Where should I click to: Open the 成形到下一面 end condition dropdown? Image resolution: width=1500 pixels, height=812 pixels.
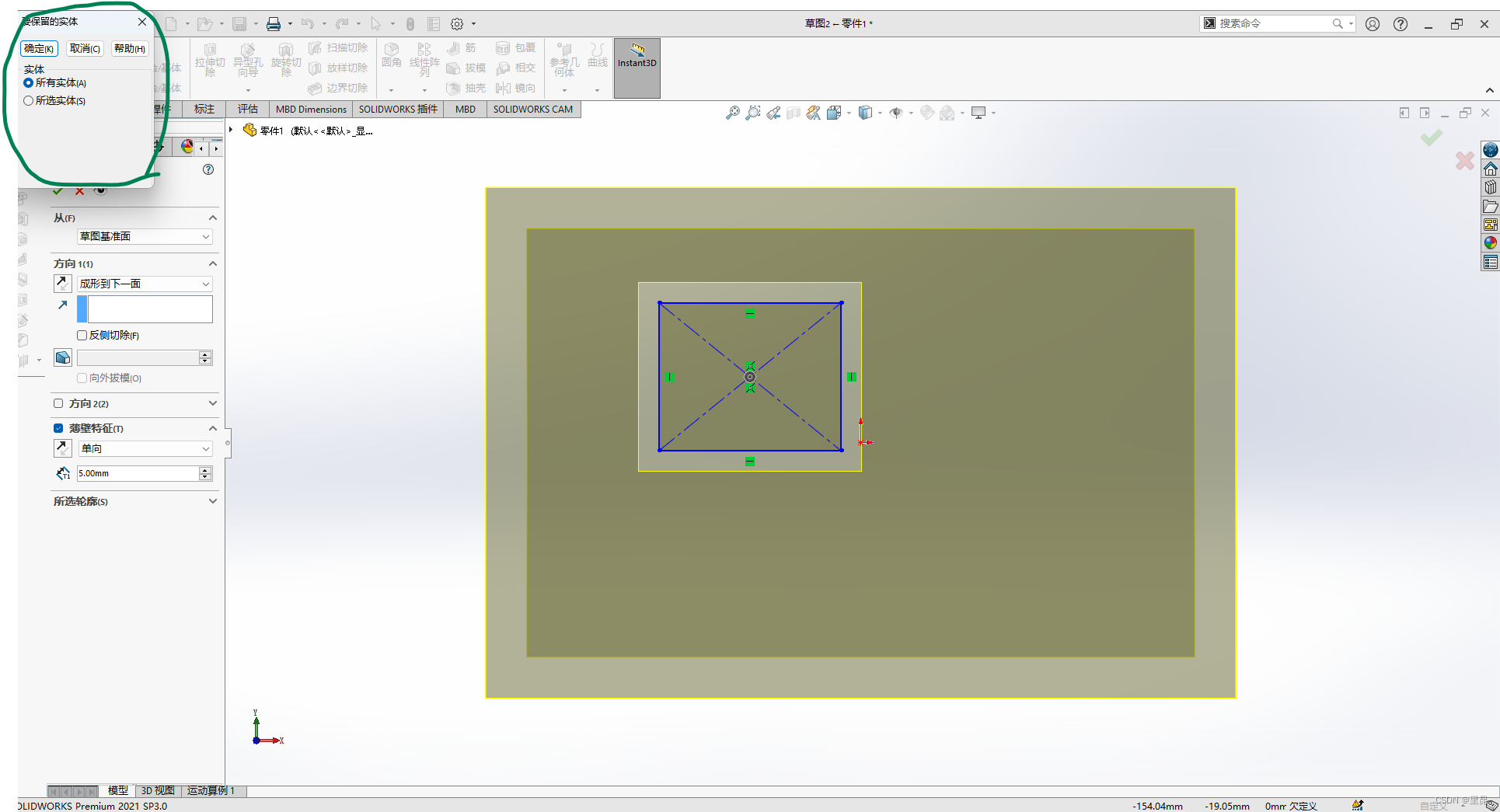click(x=145, y=284)
